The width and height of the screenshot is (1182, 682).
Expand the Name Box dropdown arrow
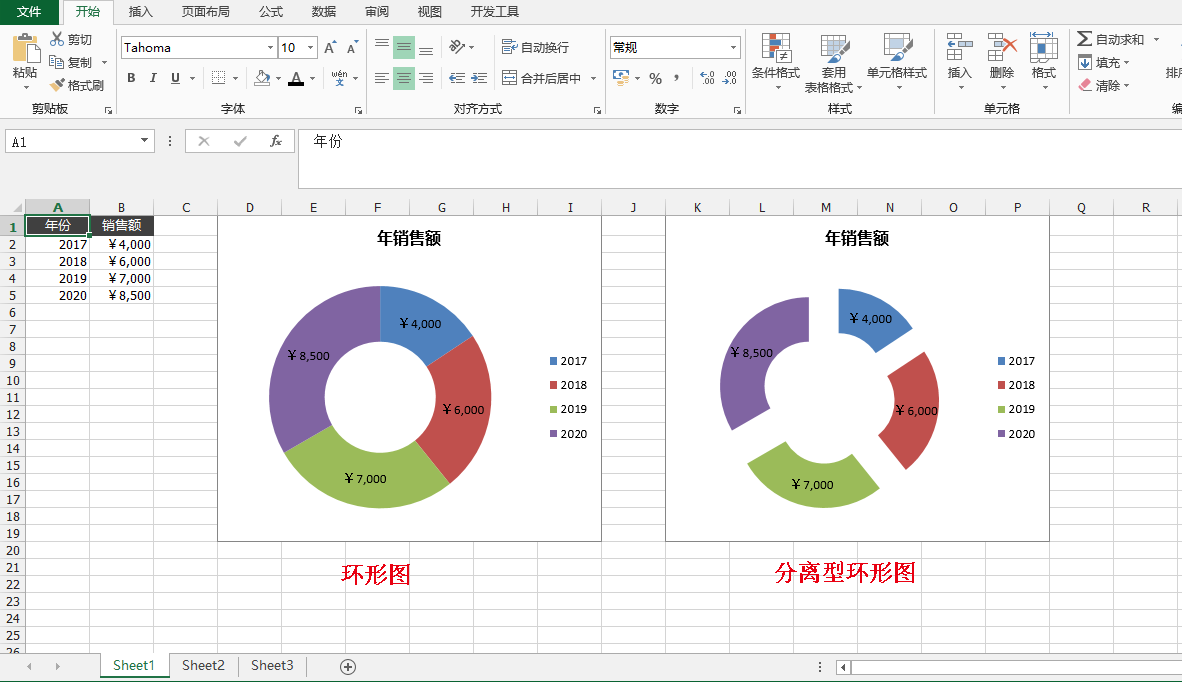[x=144, y=141]
